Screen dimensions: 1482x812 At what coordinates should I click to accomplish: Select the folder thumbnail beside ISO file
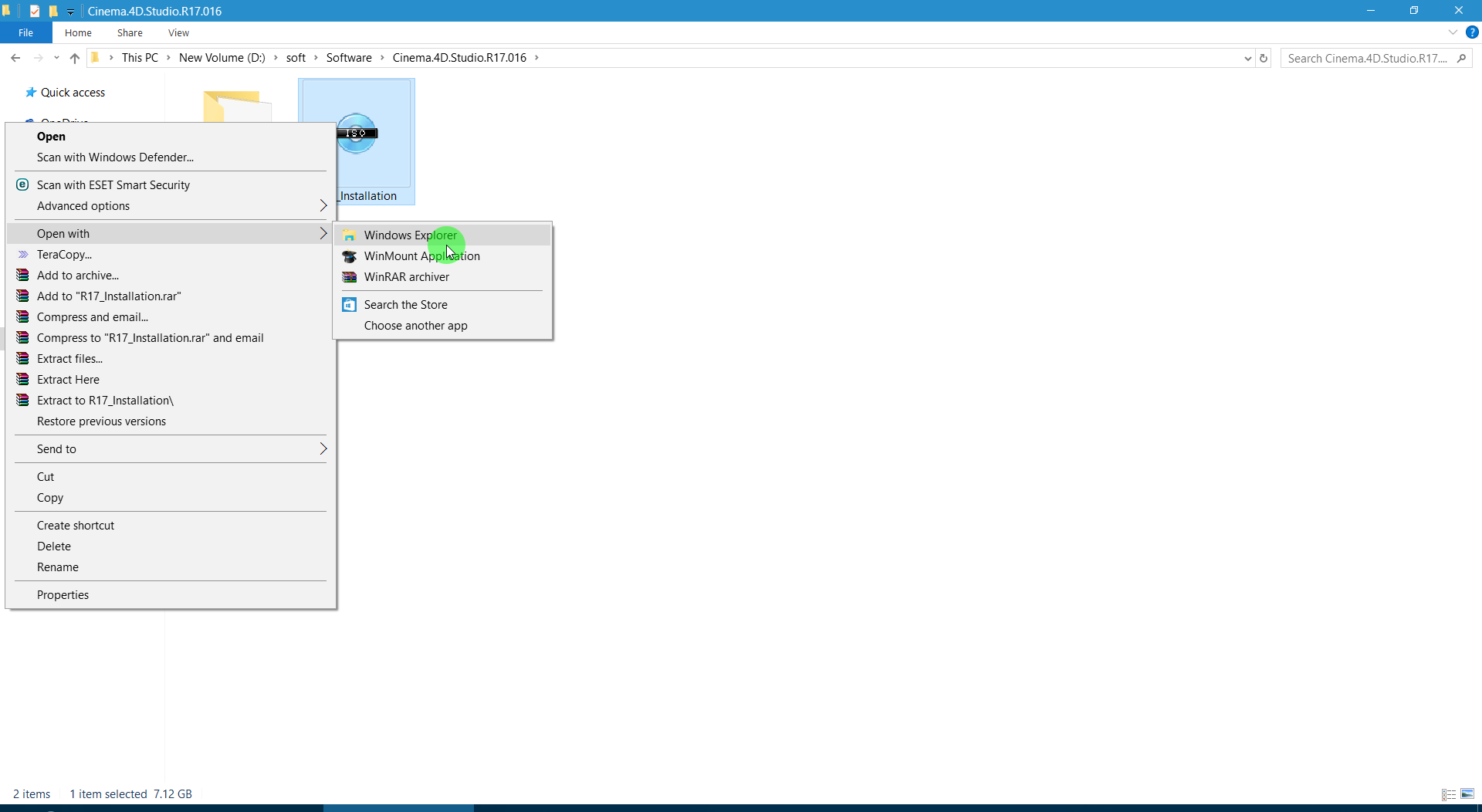pos(237,107)
